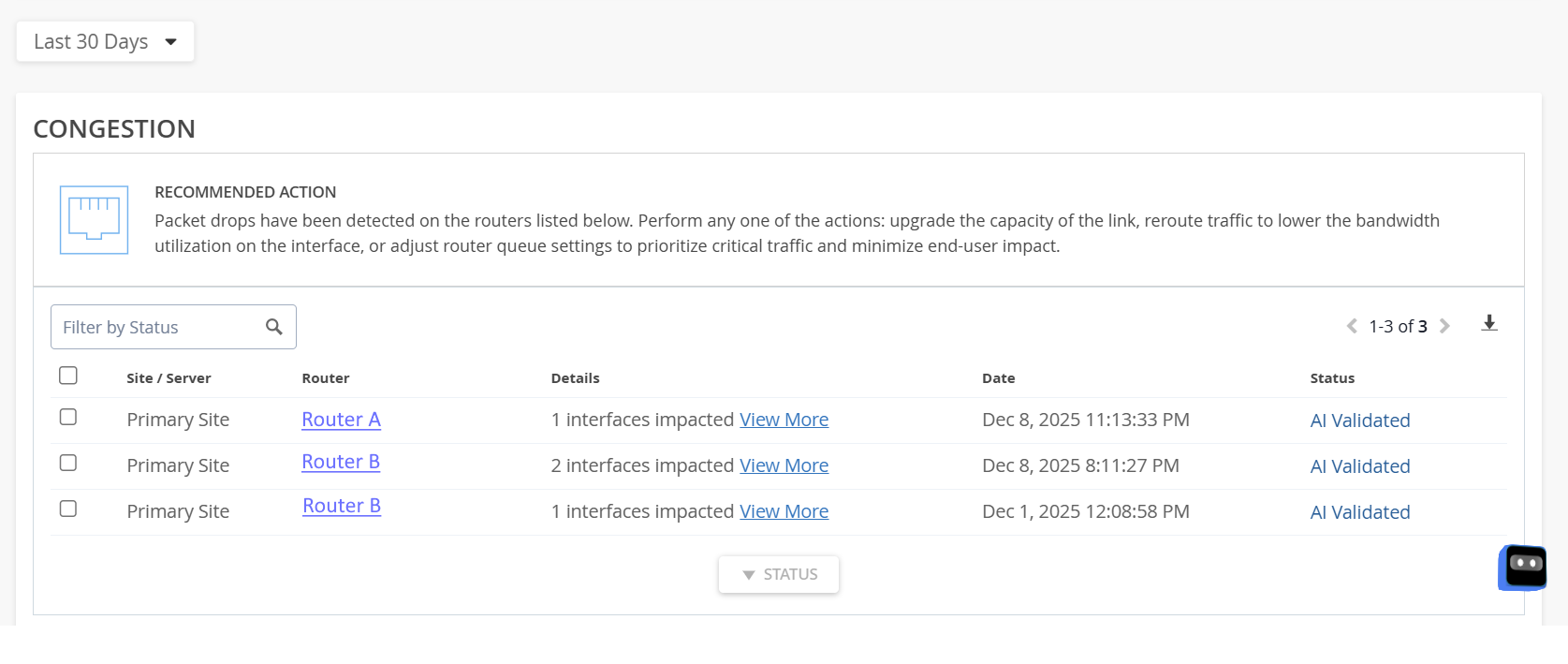The image size is (1568, 664).
Task: Open the Last 30 Days dropdown
Action: (105, 42)
